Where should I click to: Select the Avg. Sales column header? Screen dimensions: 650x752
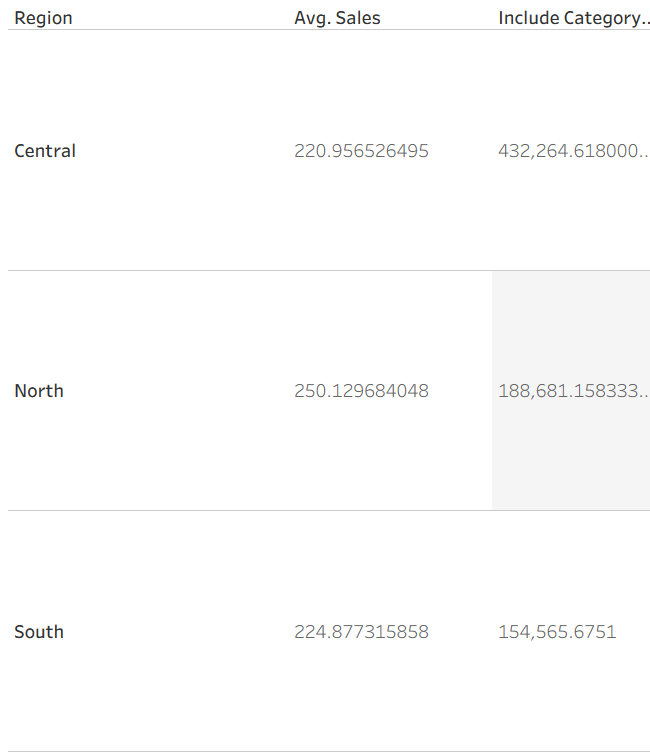(337, 18)
